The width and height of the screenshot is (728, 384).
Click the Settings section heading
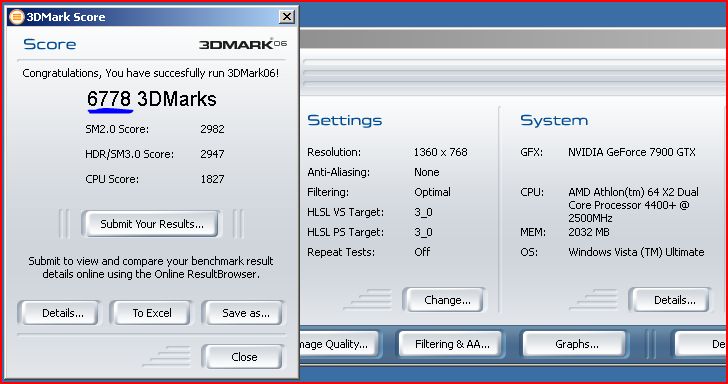[x=344, y=121]
